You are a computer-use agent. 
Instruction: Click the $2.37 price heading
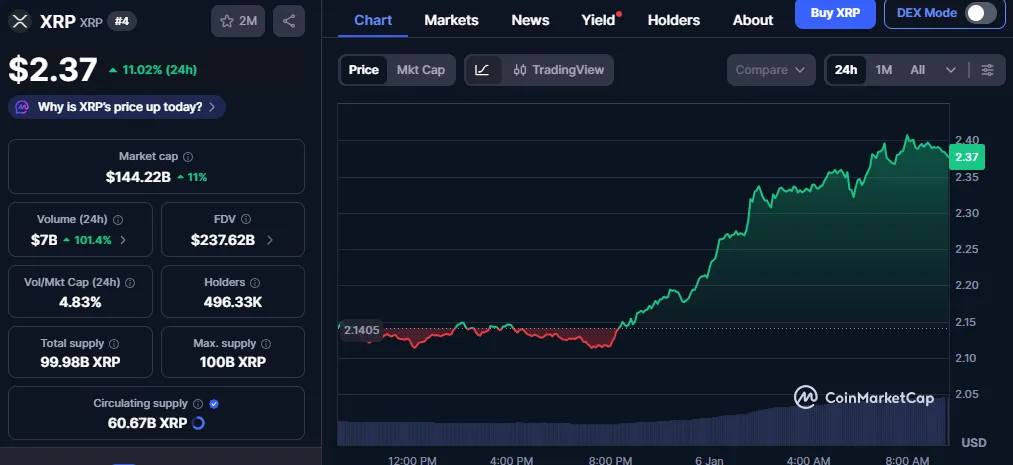(53, 70)
